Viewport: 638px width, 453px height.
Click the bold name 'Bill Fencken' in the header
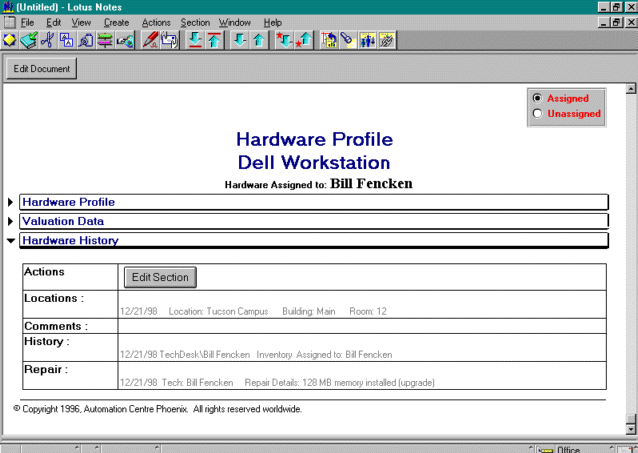(371, 184)
